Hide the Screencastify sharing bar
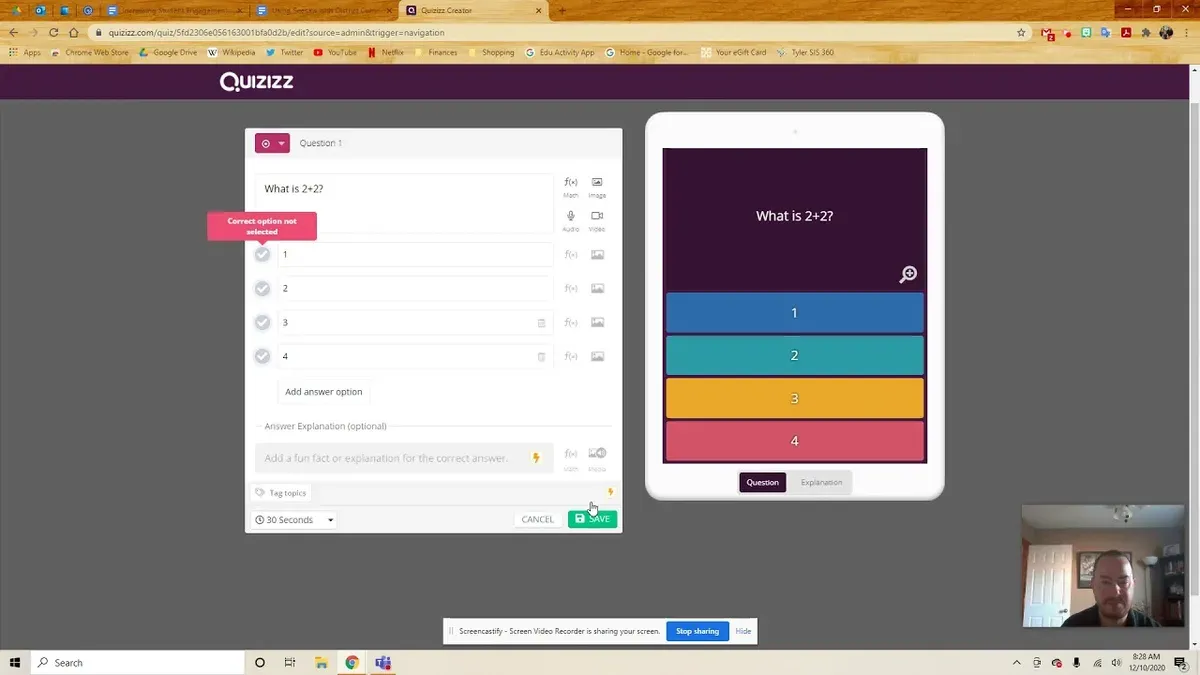 point(743,631)
